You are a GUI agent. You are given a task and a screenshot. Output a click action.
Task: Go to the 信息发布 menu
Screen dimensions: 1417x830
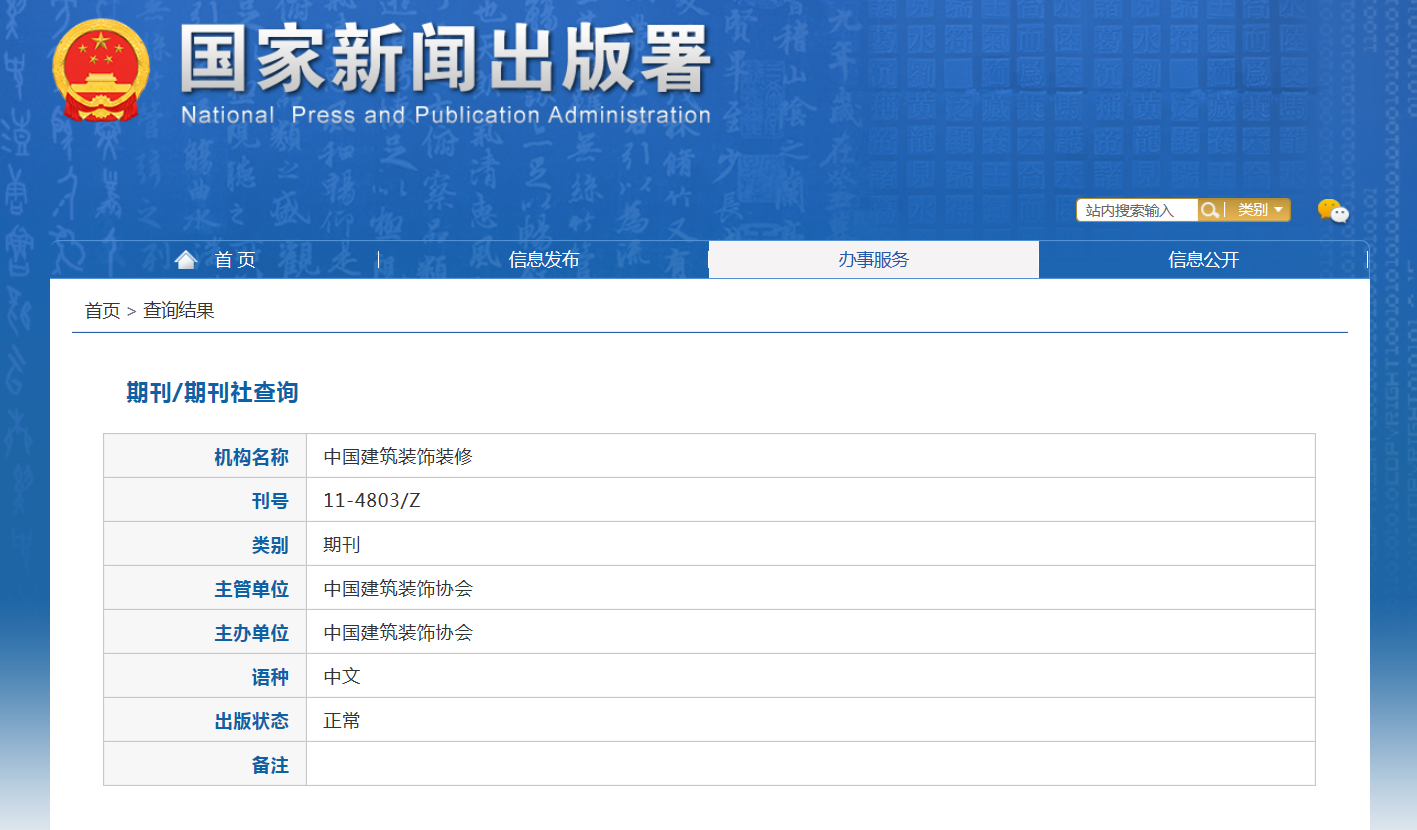pos(543,260)
